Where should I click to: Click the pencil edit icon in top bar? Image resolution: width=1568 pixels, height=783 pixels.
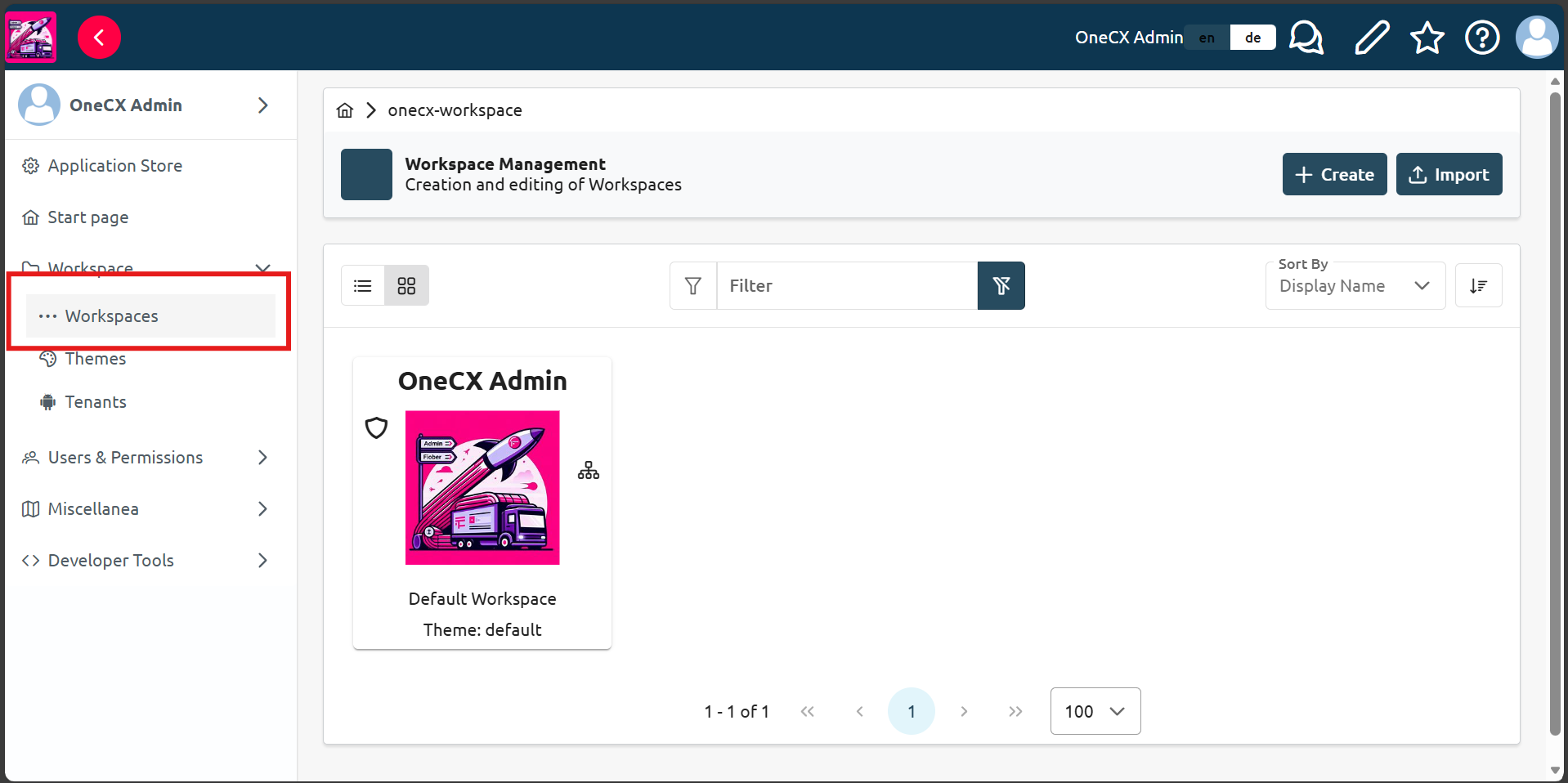point(1372,37)
